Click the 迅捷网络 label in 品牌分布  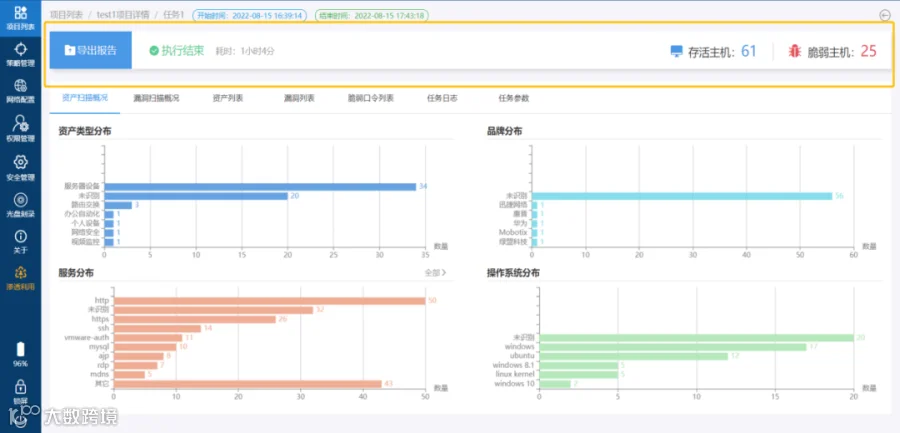pos(513,204)
